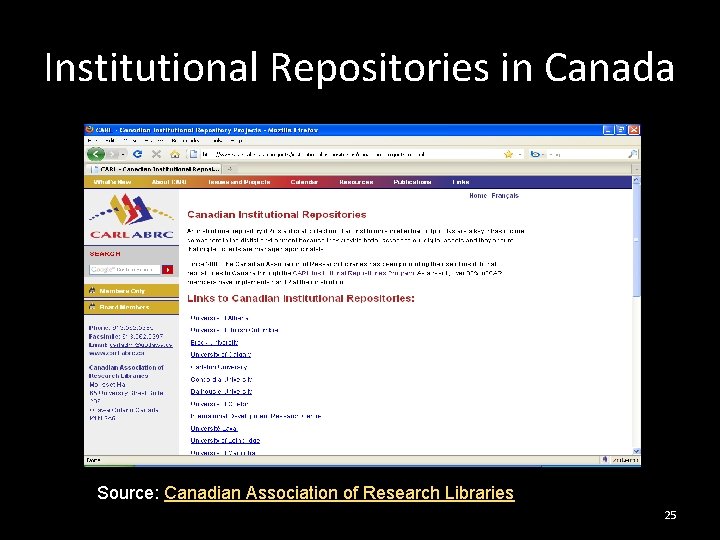The width and height of the screenshot is (720, 540).
Task: Click the scroll-down arrow of the page scrollbar
Action: [636, 451]
